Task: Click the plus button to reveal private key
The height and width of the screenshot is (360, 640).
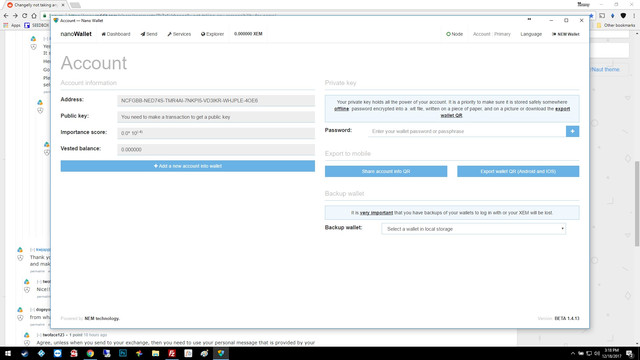Action: [572, 131]
